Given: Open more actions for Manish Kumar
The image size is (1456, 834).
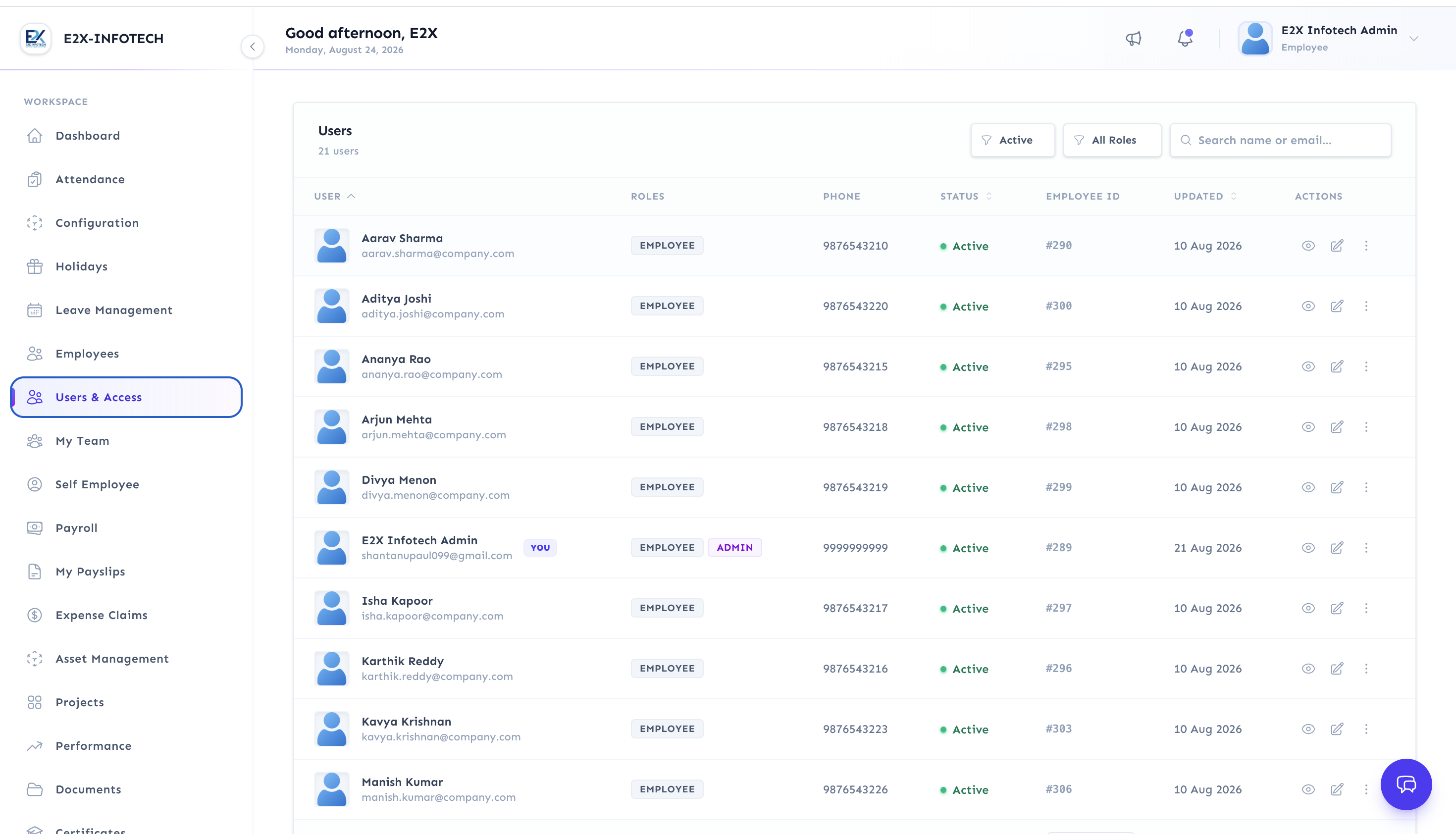Looking at the screenshot, I should 1366,789.
